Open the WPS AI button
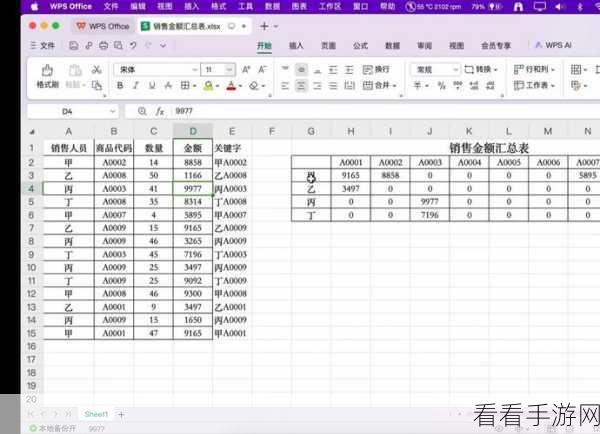This screenshot has height=434, width=600. pyautogui.click(x=554, y=45)
